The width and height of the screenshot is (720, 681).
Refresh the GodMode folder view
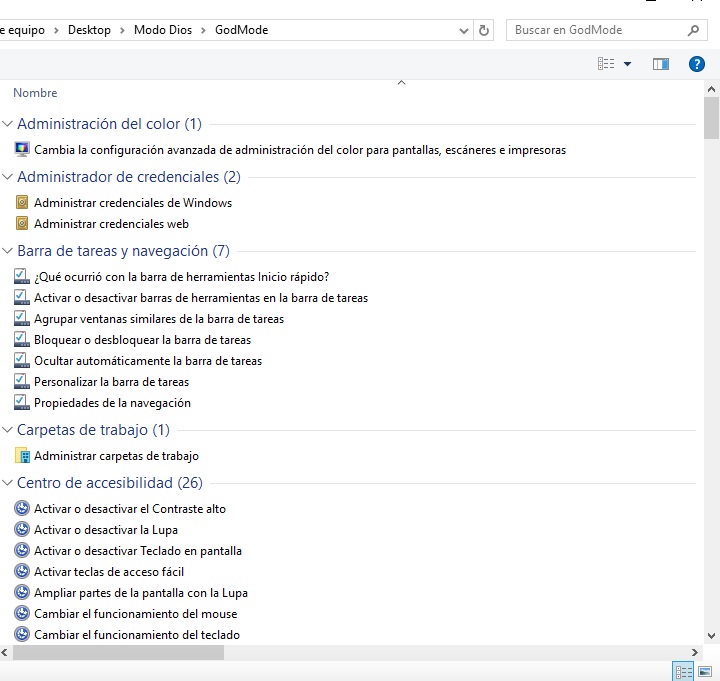485,31
